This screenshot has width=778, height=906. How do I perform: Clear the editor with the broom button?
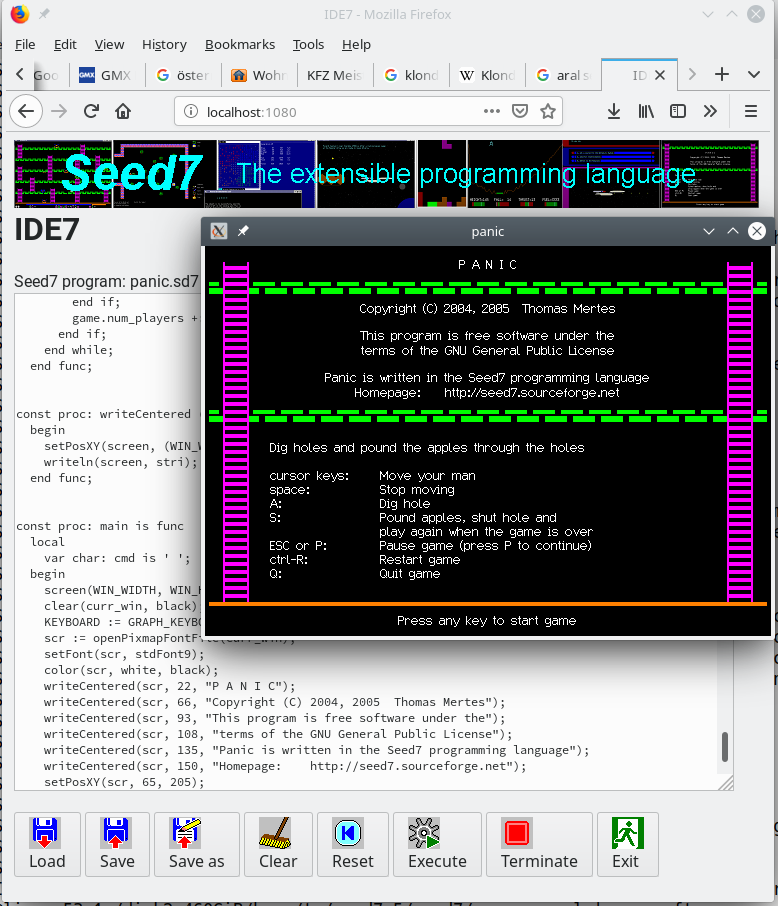(x=278, y=844)
